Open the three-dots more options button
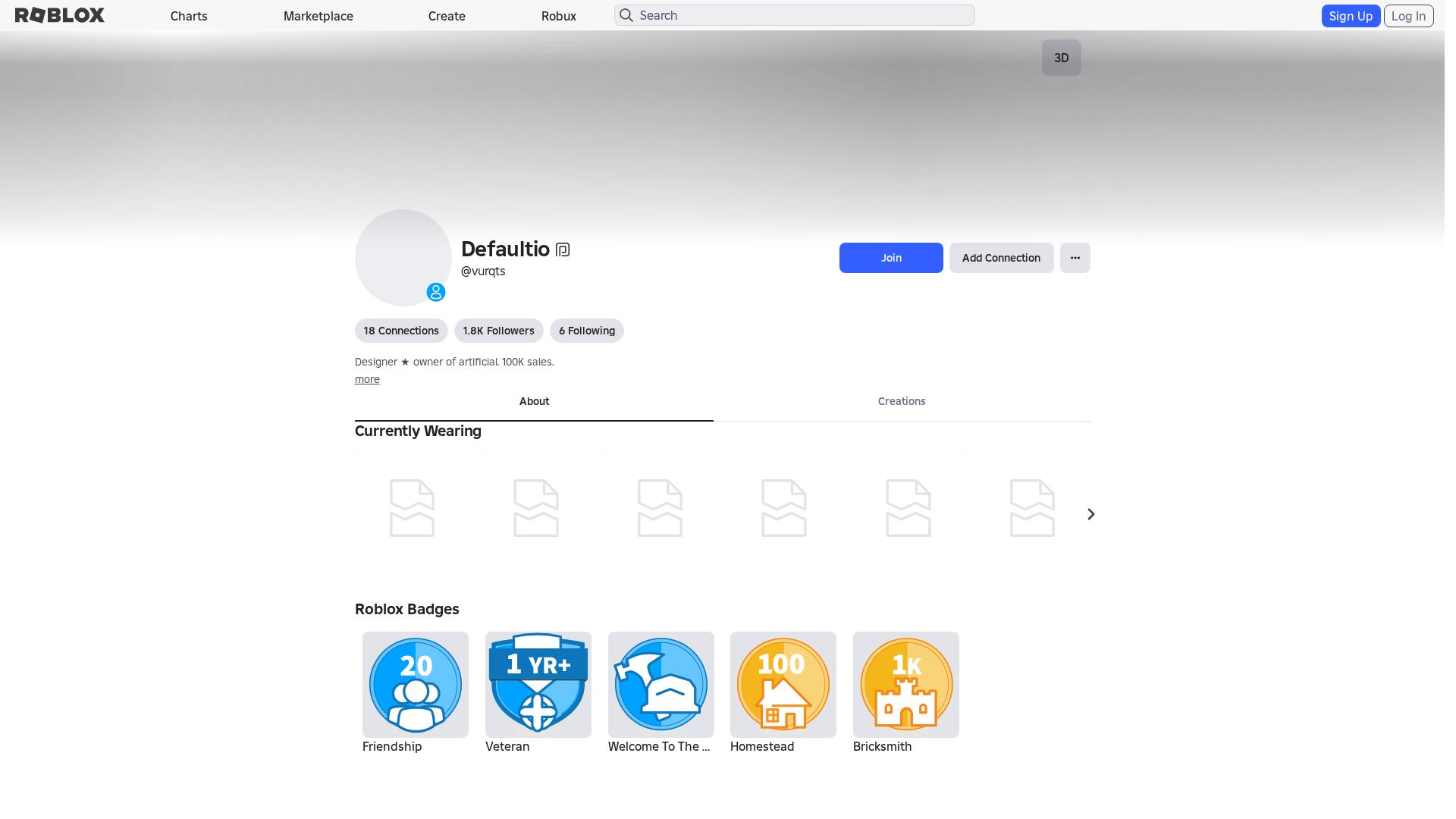 1075,258
